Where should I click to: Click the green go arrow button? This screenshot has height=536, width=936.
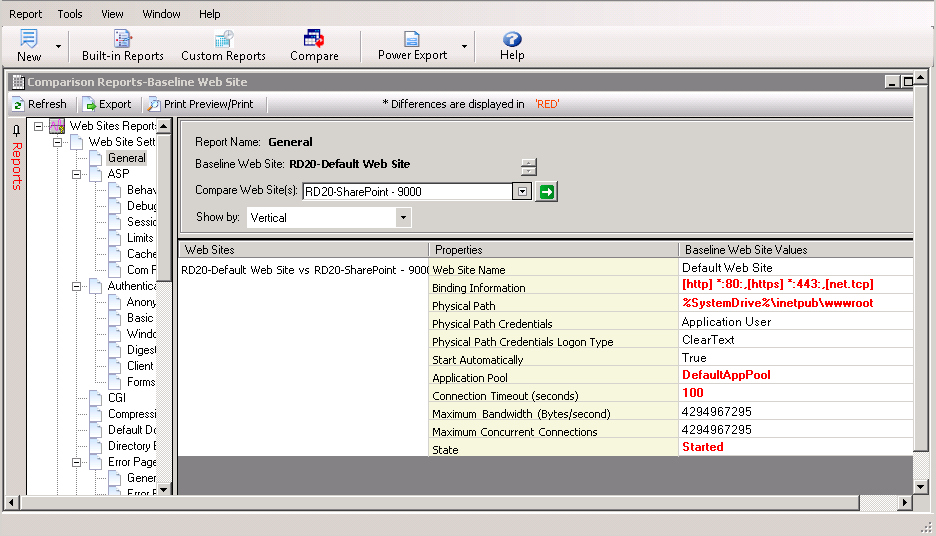(x=546, y=192)
